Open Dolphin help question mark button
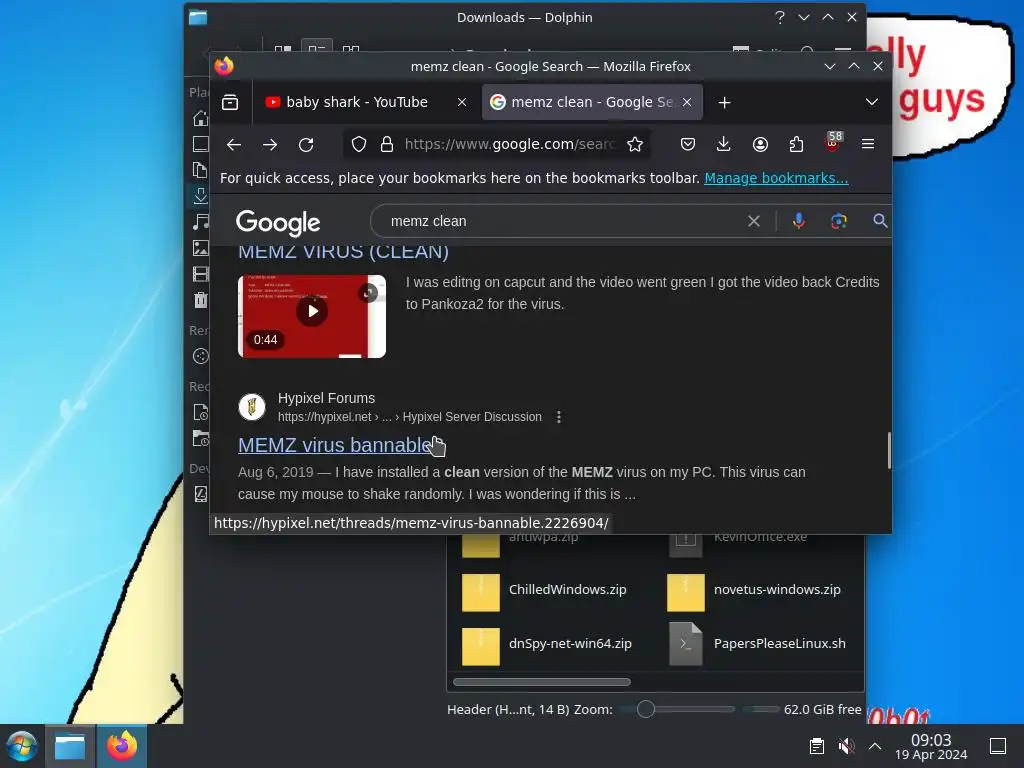The height and width of the screenshot is (768, 1024). [x=780, y=18]
